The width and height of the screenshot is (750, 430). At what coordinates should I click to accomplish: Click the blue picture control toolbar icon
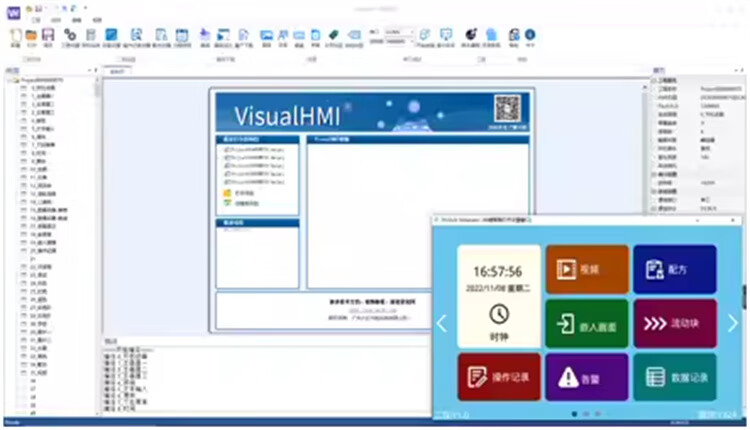click(x=266, y=35)
